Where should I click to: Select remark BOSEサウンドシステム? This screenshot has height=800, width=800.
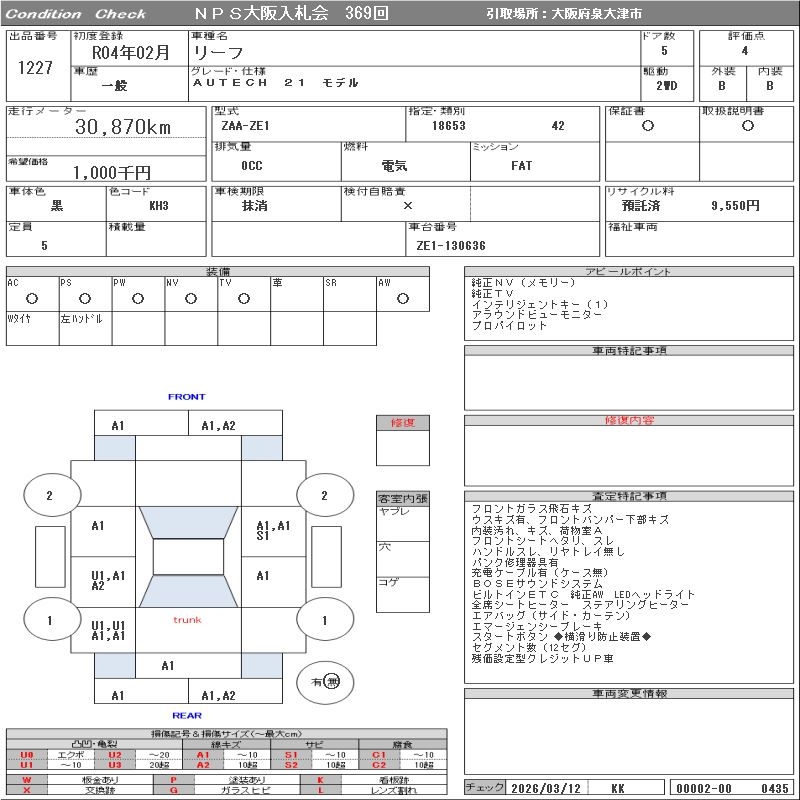[537, 584]
